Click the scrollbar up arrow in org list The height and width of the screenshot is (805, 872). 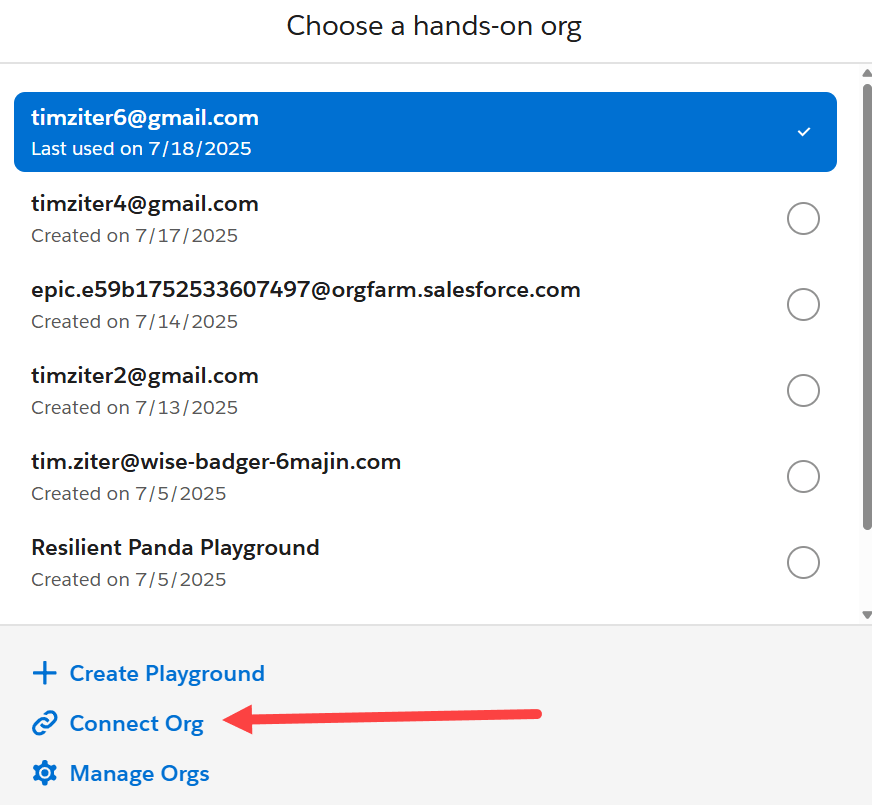point(866,73)
